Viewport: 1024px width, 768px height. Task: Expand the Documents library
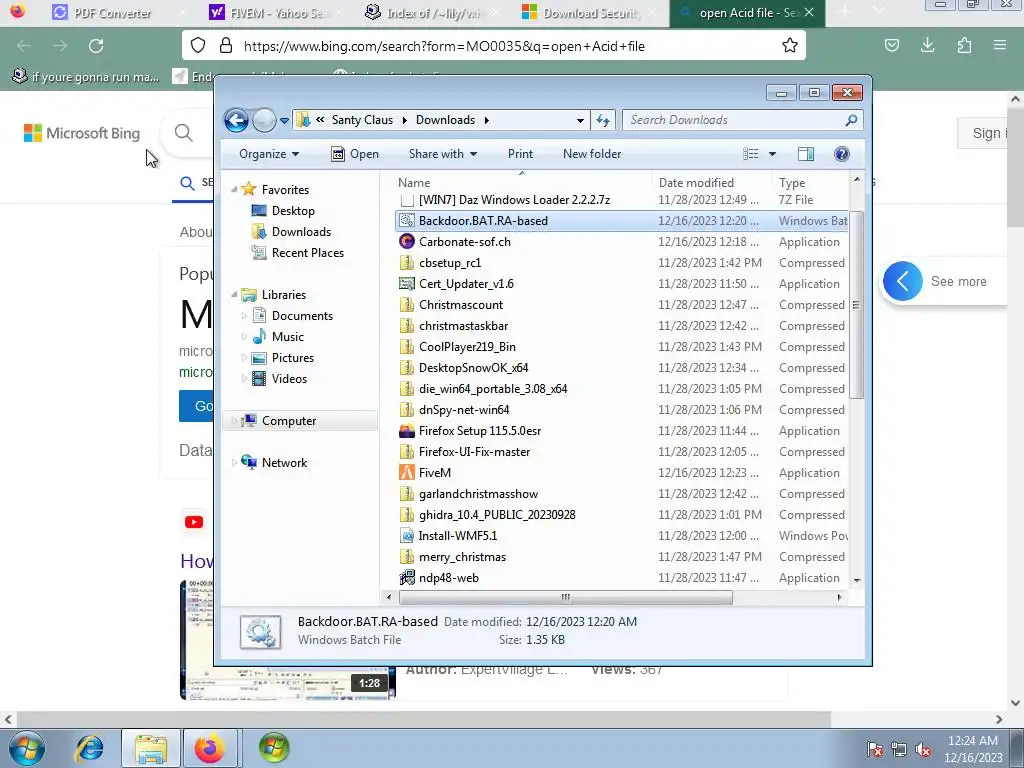244,316
